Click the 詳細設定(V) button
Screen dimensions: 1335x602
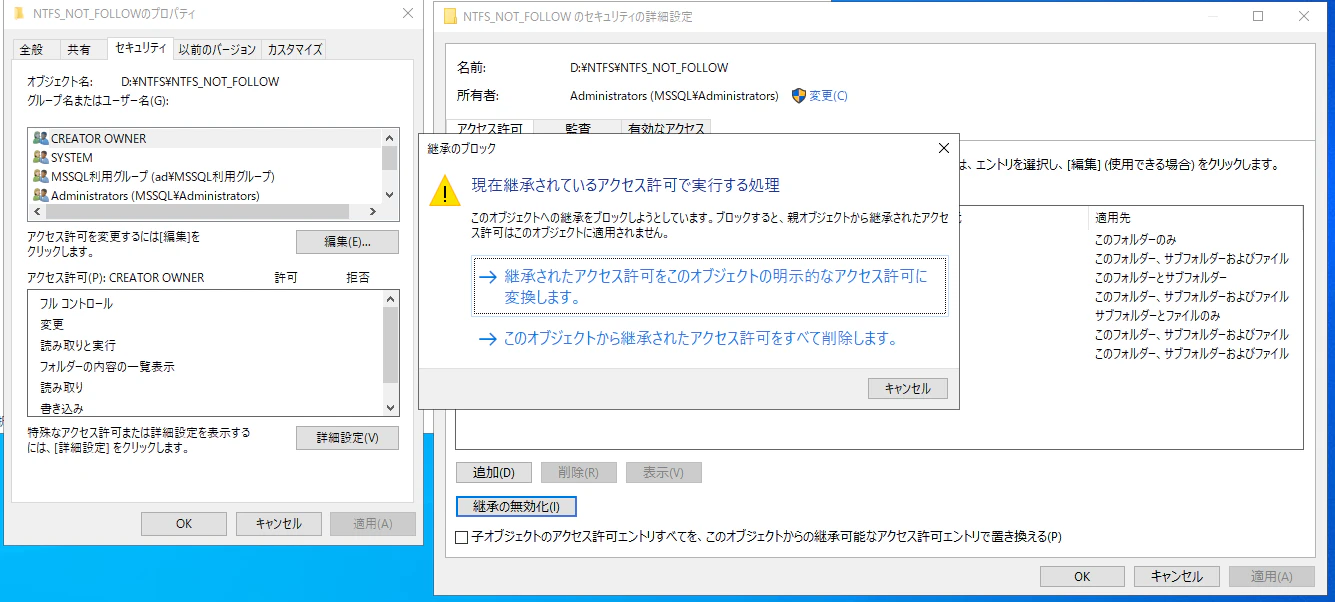(347, 438)
